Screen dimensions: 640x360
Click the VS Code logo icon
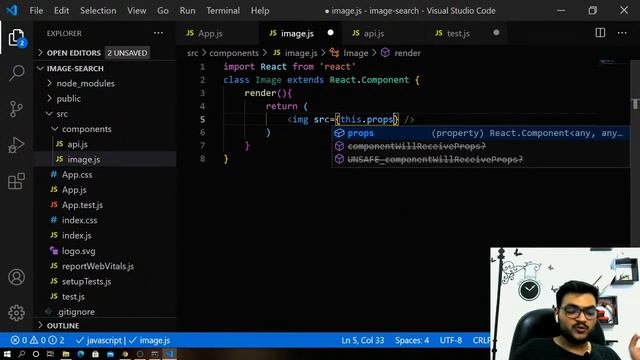click(12, 10)
